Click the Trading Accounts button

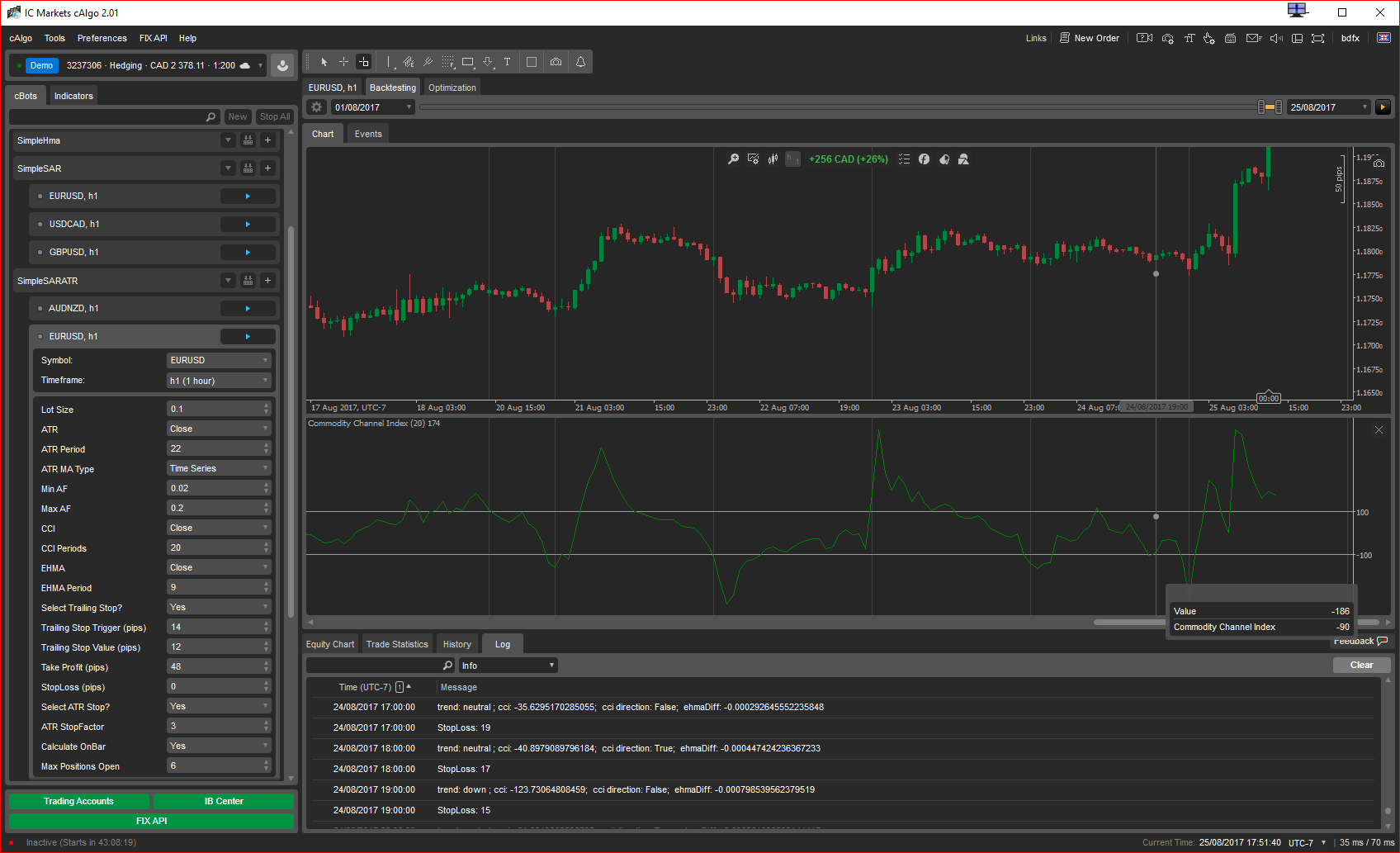point(78,801)
